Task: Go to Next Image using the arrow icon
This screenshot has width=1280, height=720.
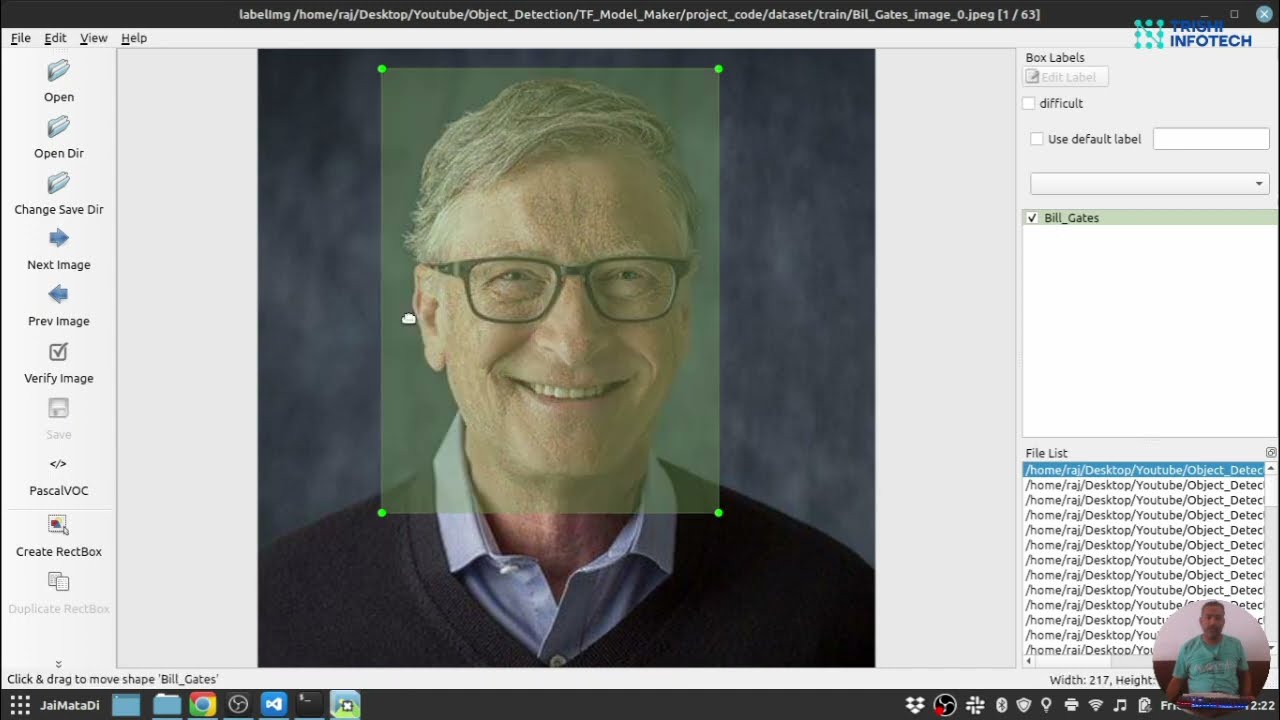Action: [x=59, y=238]
